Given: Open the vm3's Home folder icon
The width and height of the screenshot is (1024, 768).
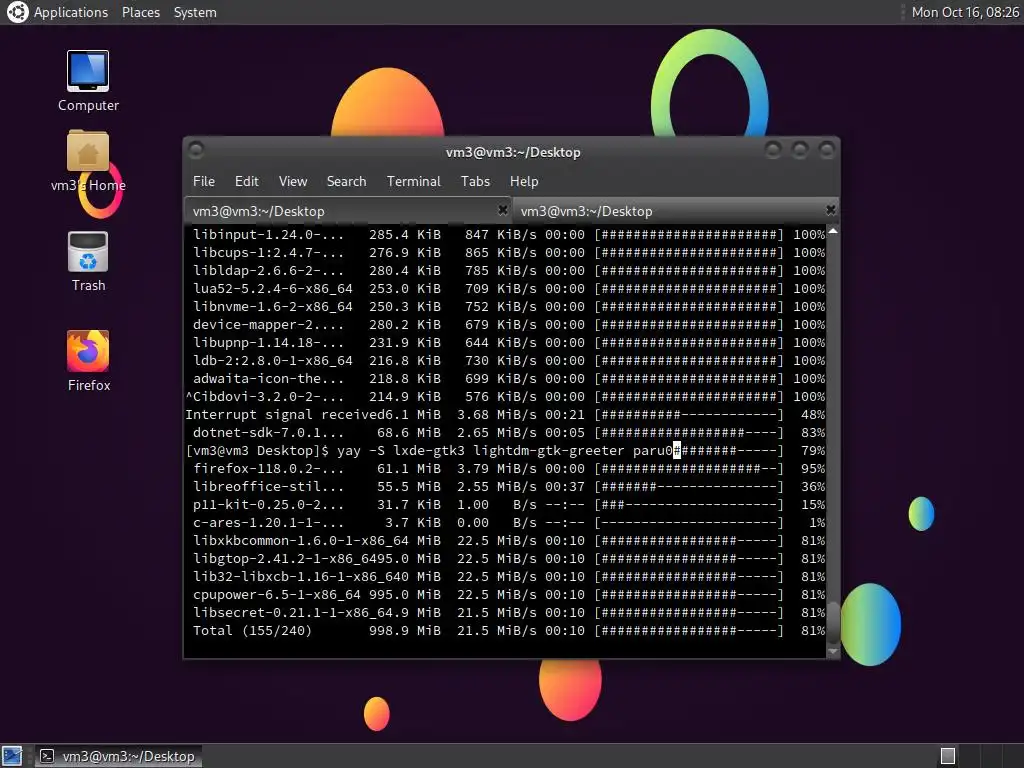Looking at the screenshot, I should pyautogui.click(x=88, y=152).
